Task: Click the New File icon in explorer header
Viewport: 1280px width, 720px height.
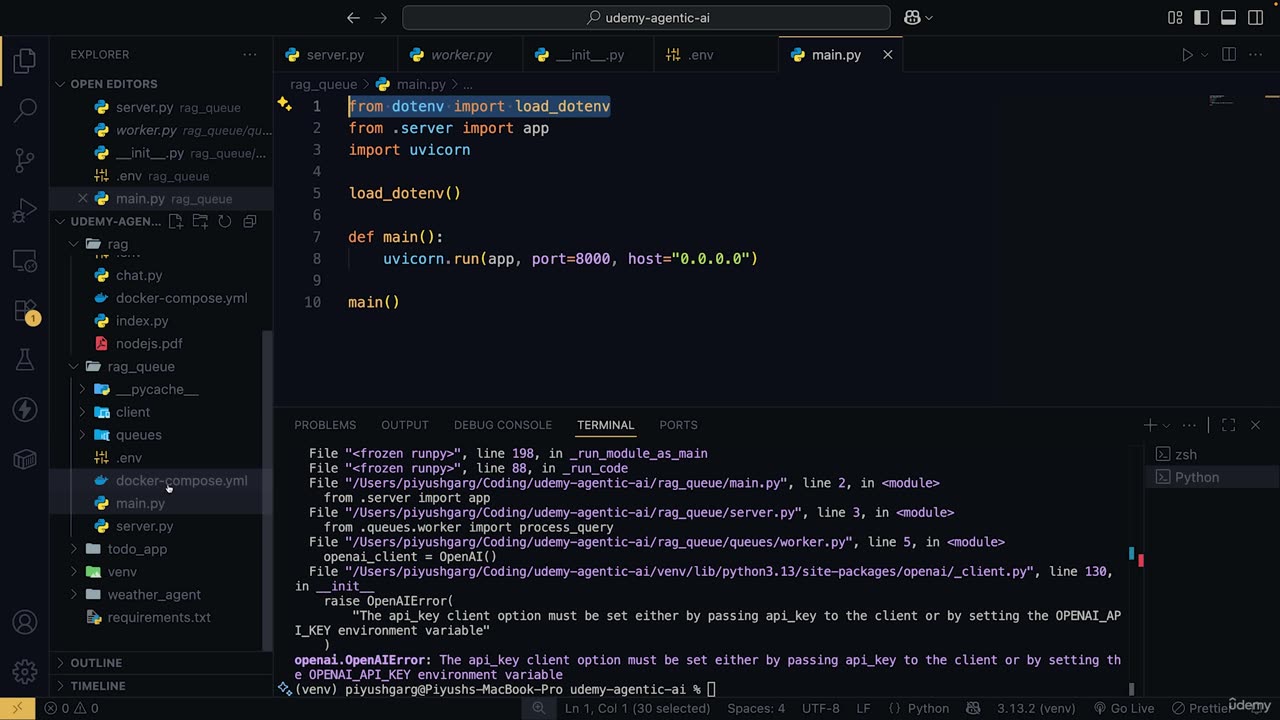Action: coord(176,221)
